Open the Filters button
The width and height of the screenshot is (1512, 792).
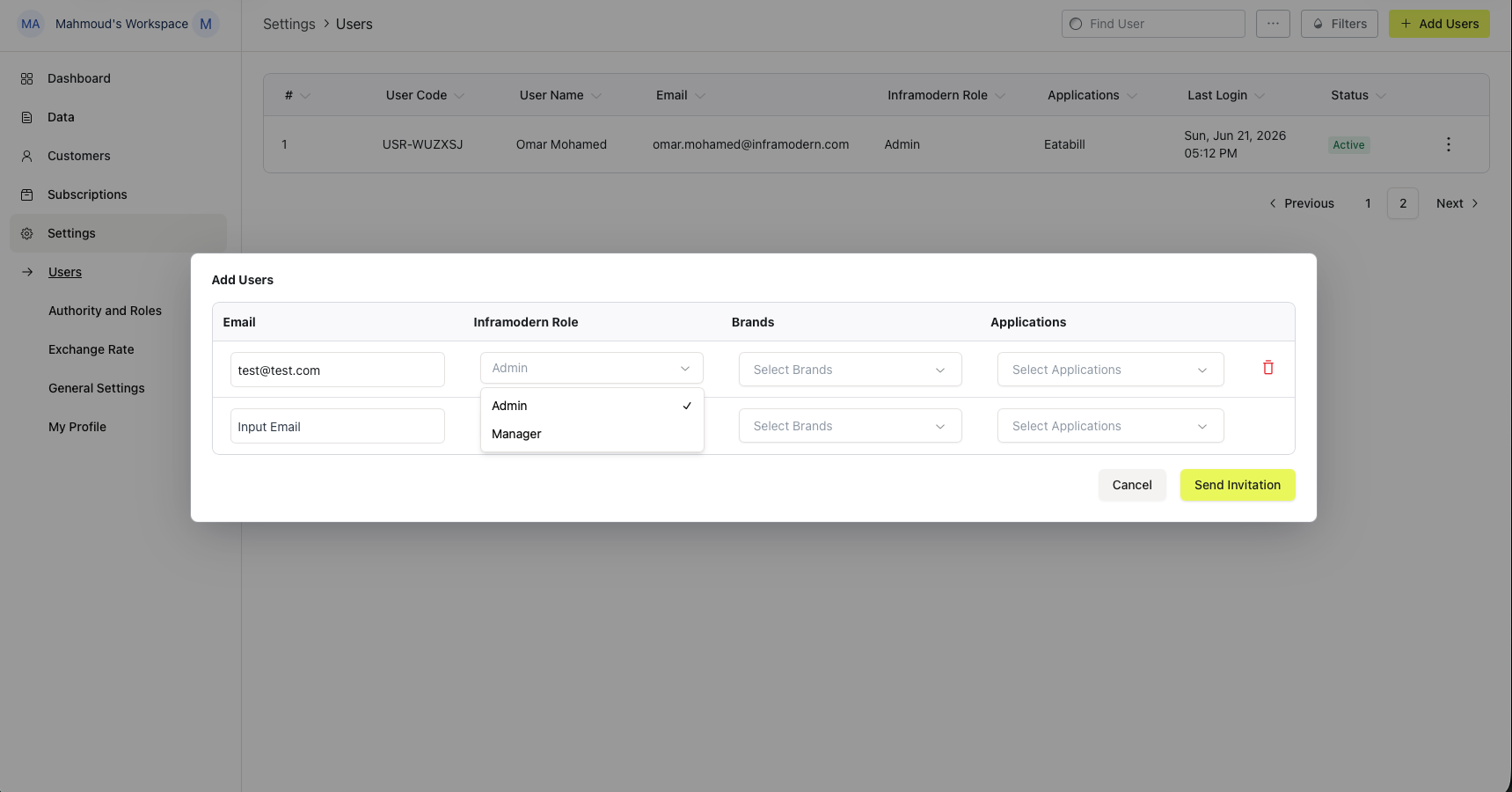(1340, 24)
